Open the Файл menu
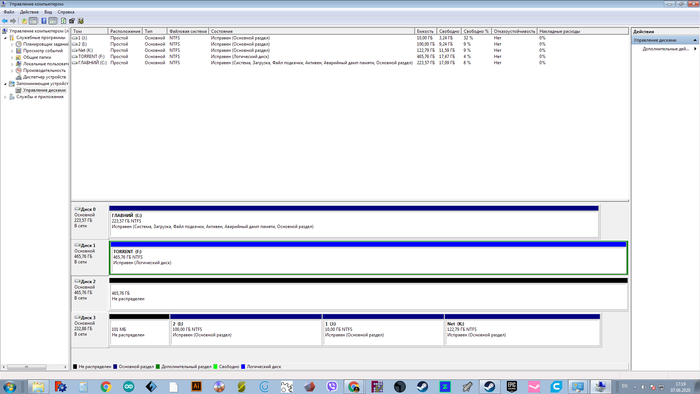 (x=8, y=12)
